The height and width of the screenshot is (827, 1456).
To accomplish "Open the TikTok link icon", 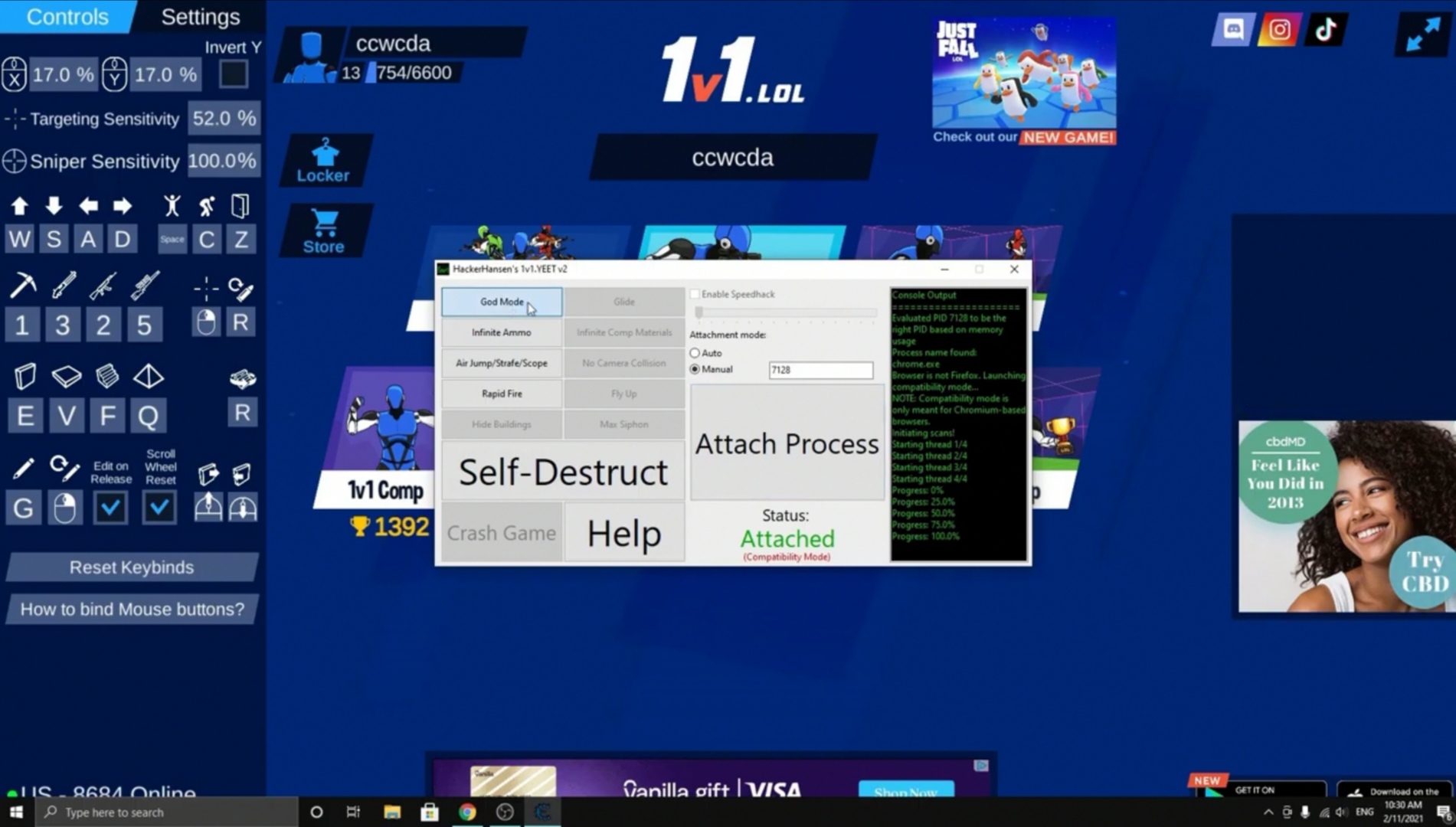I will (x=1326, y=30).
